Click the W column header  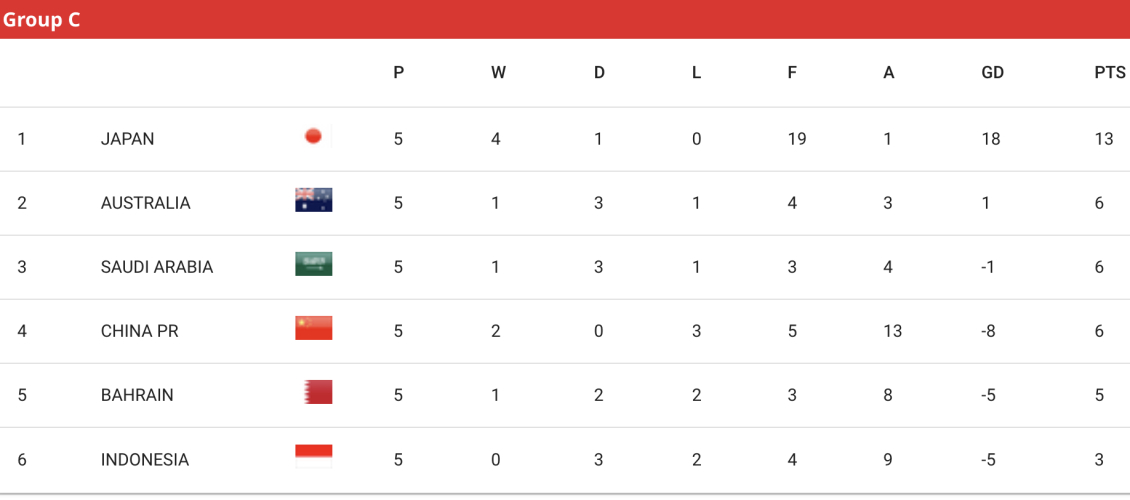pos(498,73)
